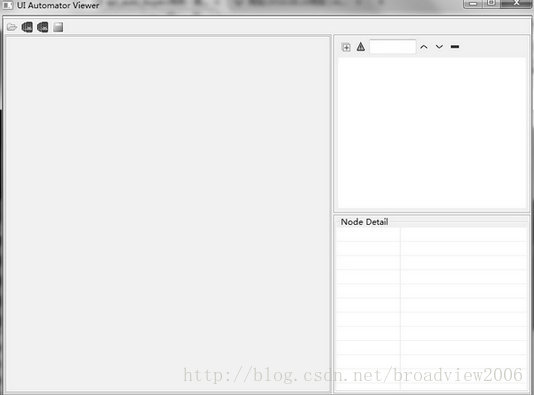Click the Device Screenshot icon next to the folder
534x395 pixels.
27,27
